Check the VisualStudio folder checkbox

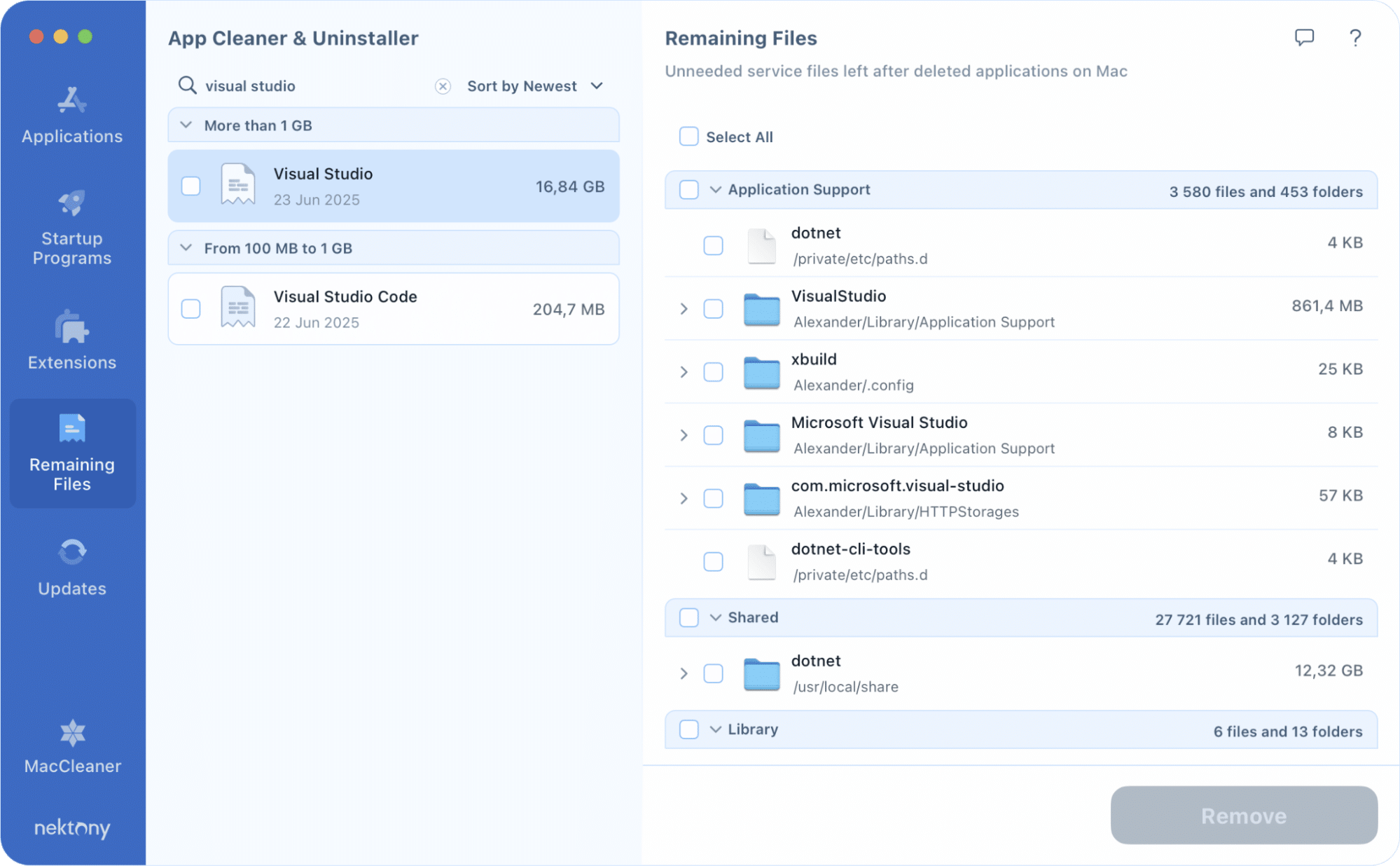tap(713, 308)
